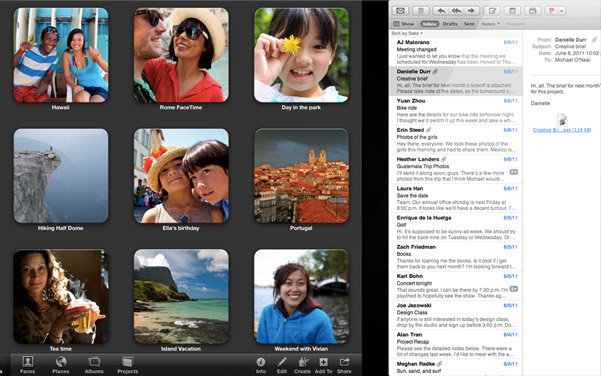
Task: Switch to the Drafts mailbox
Action: tap(450, 24)
